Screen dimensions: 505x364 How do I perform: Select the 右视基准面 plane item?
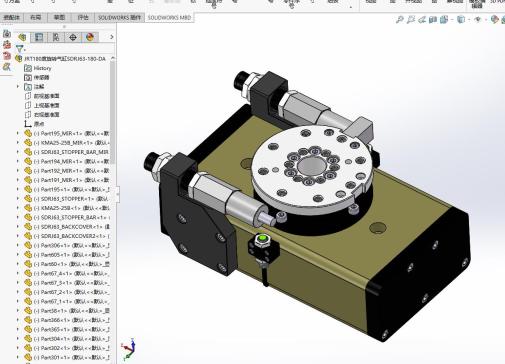pos(46,115)
